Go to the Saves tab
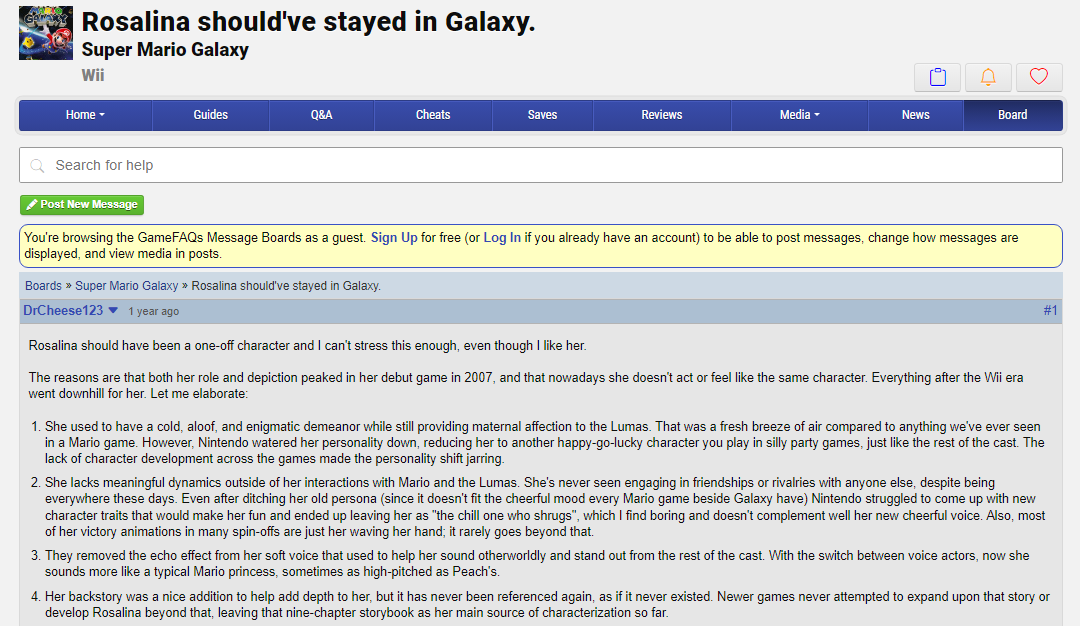The image size is (1080, 626). click(543, 115)
